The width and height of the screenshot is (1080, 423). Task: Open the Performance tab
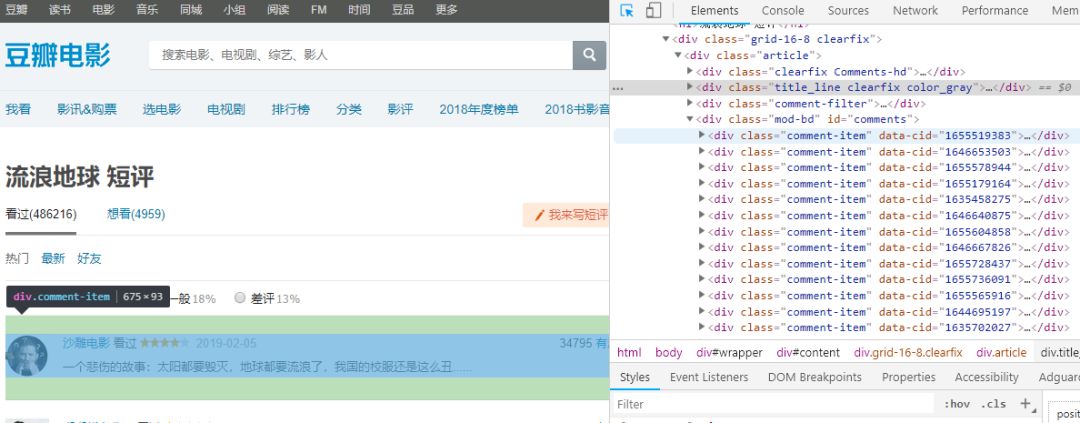tap(995, 10)
